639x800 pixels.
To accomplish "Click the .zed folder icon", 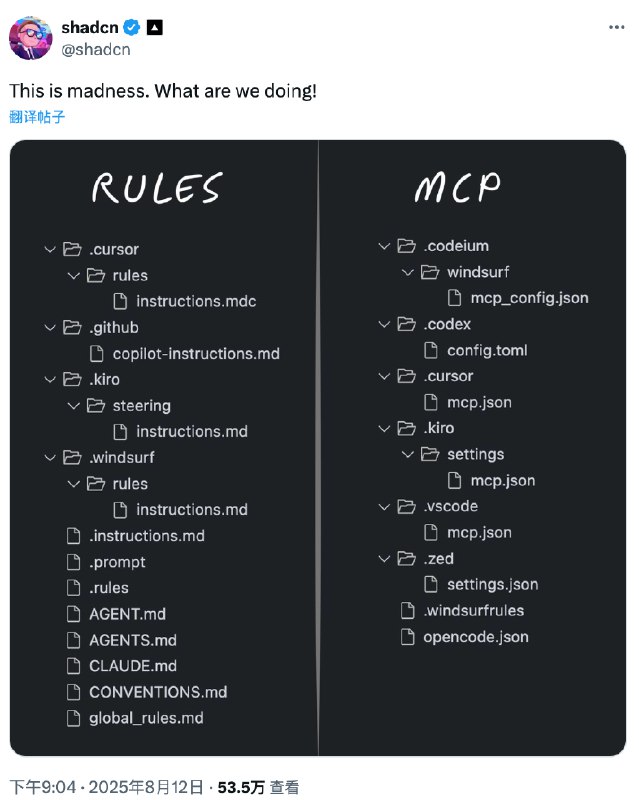I will click(x=406, y=559).
